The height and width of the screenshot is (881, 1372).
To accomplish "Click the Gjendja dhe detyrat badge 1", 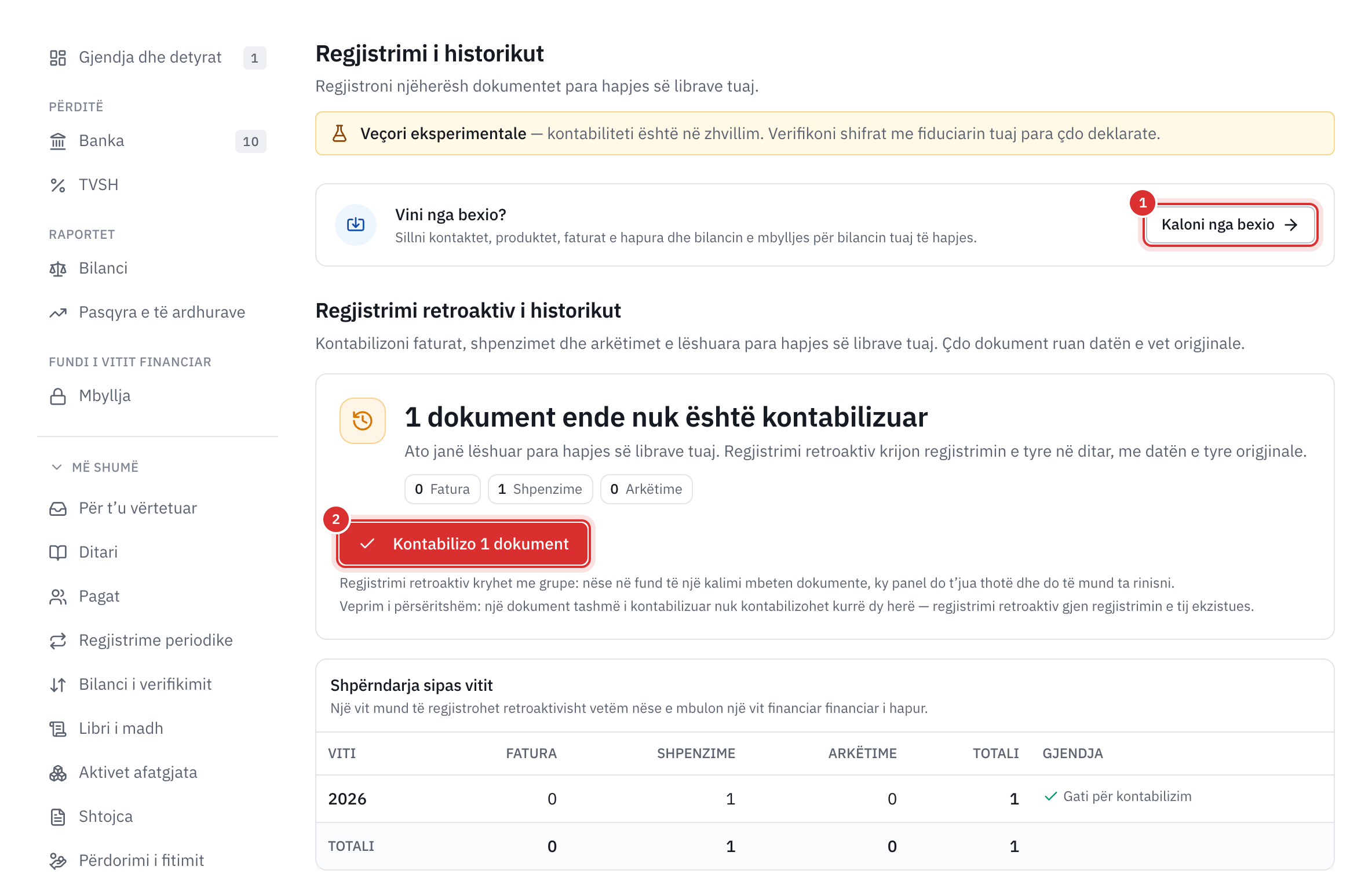I will 254,58.
